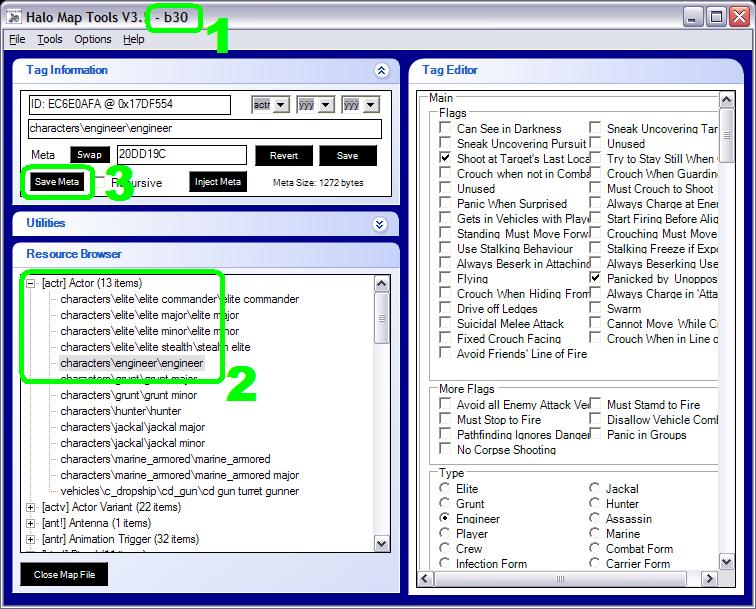Click the Save button next to Revert
This screenshot has height=609, width=756.
click(348, 156)
